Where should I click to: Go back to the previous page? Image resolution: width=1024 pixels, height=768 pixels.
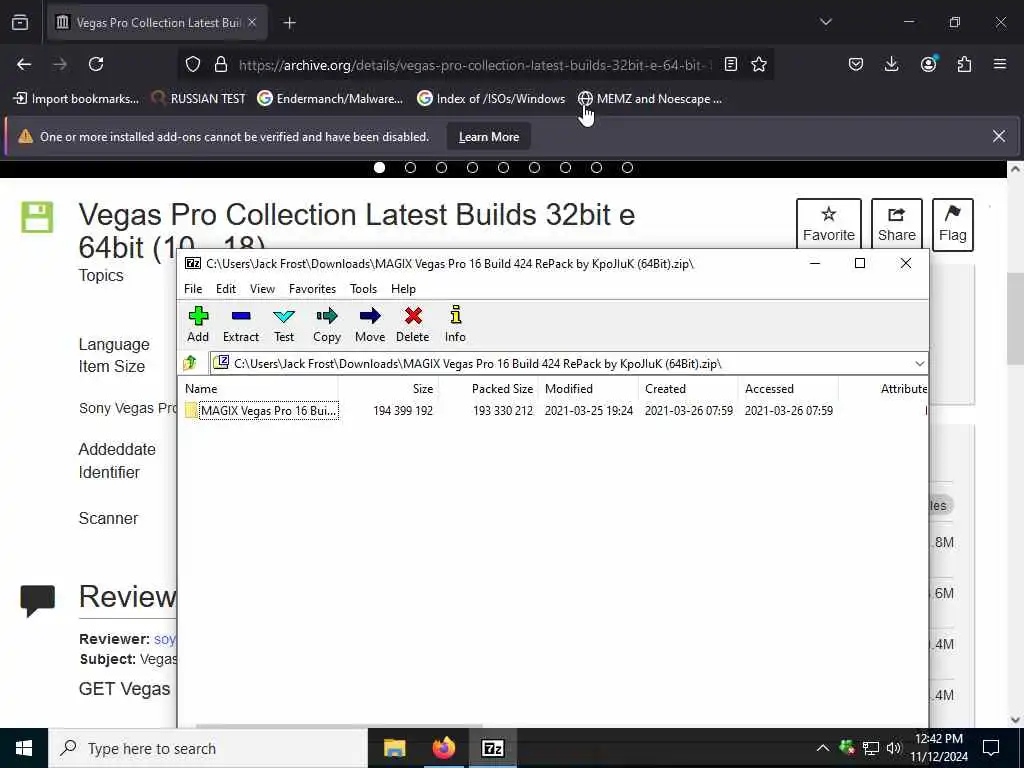coord(24,64)
